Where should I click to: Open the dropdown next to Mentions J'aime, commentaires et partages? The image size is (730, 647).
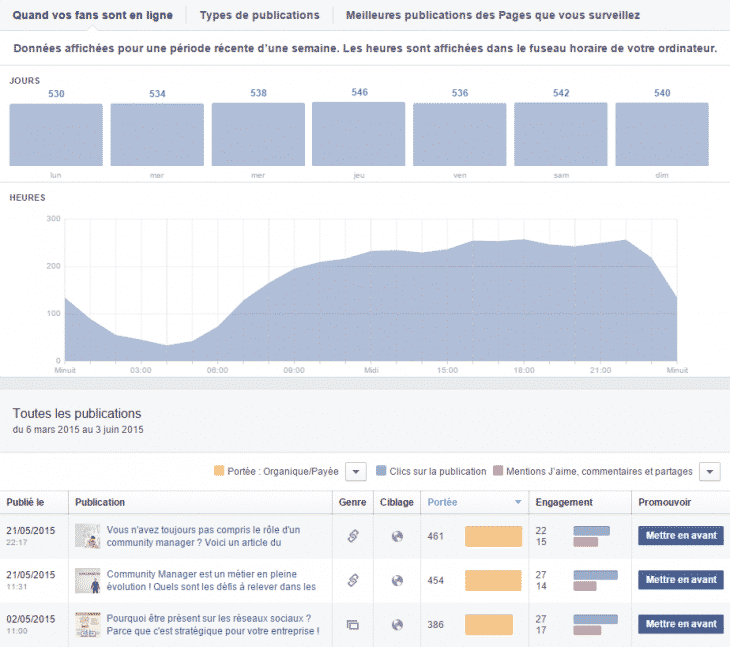coord(709,471)
